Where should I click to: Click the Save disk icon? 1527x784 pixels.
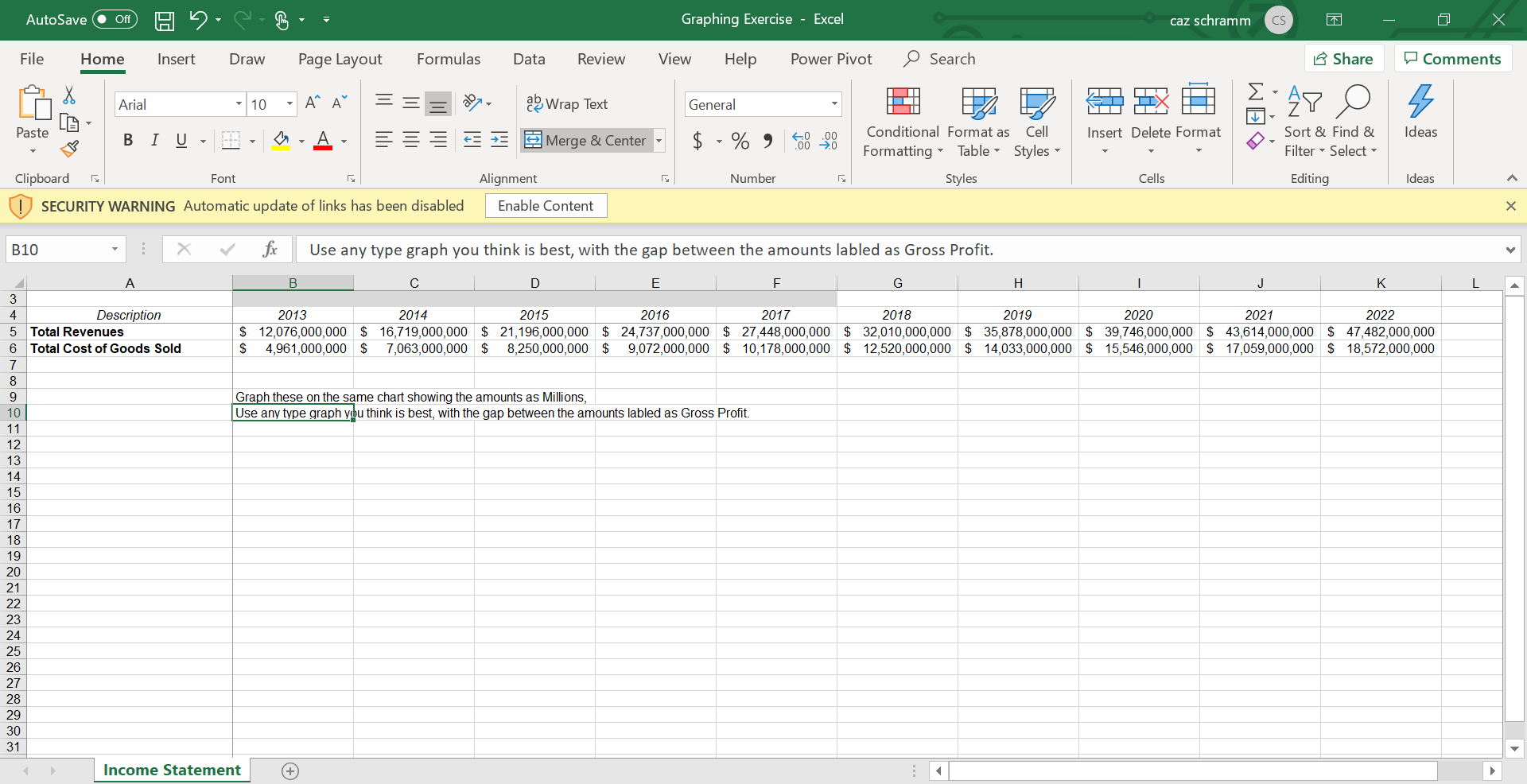(164, 20)
